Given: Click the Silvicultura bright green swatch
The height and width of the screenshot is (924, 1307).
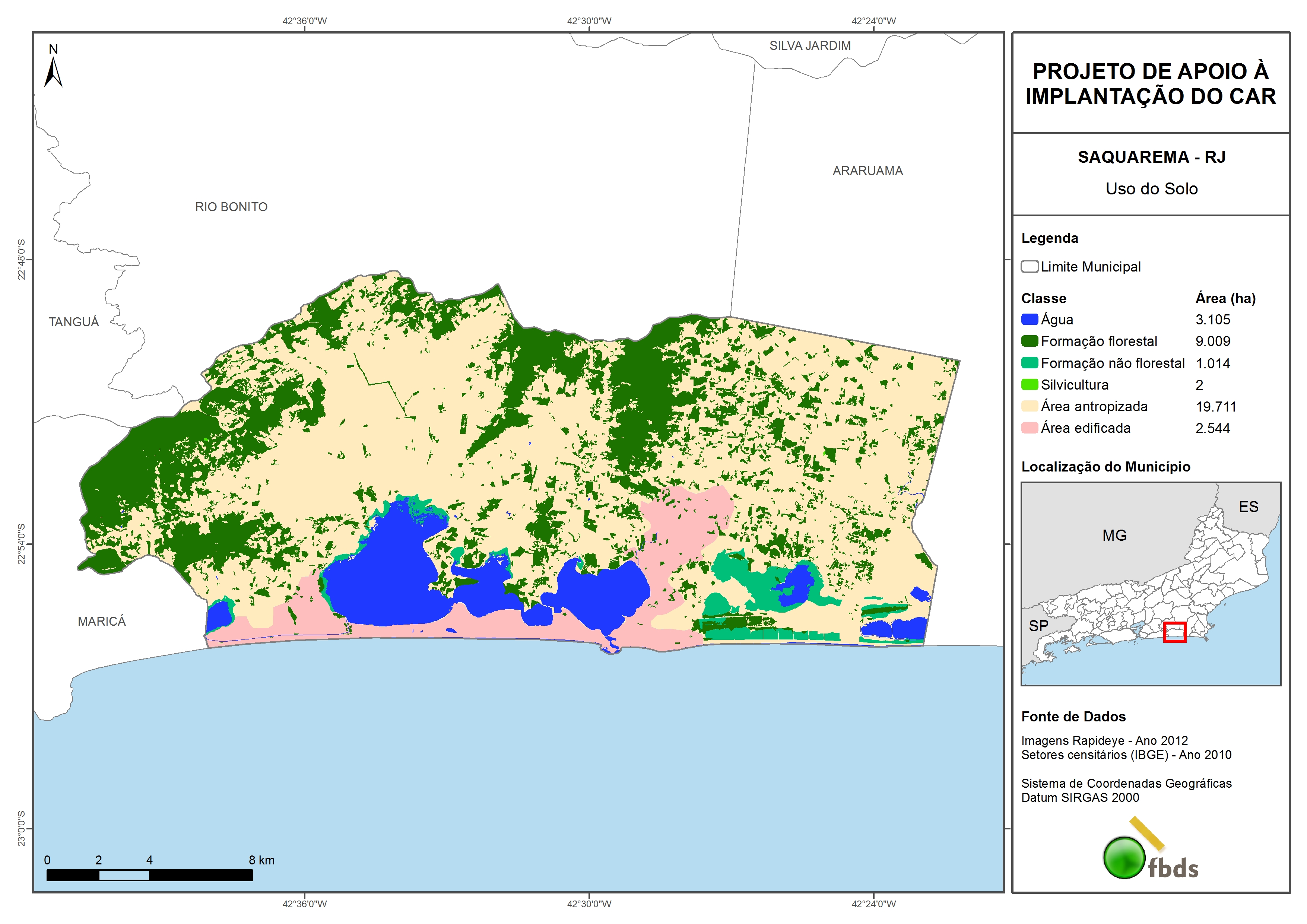Looking at the screenshot, I should pos(1029,384).
